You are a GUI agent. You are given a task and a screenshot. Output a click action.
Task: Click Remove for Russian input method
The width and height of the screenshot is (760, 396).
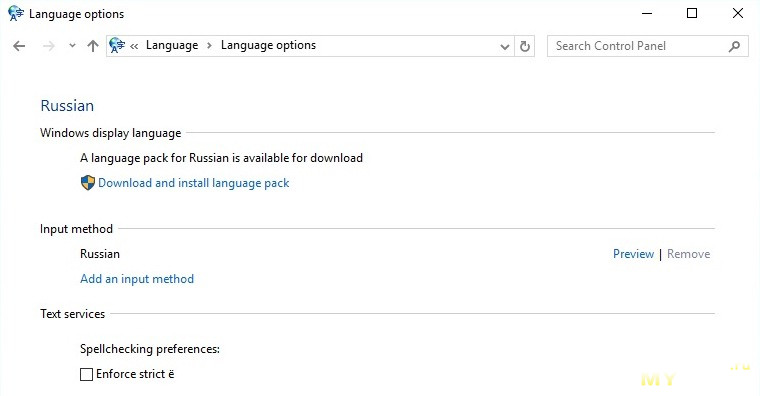pyautogui.click(x=688, y=254)
